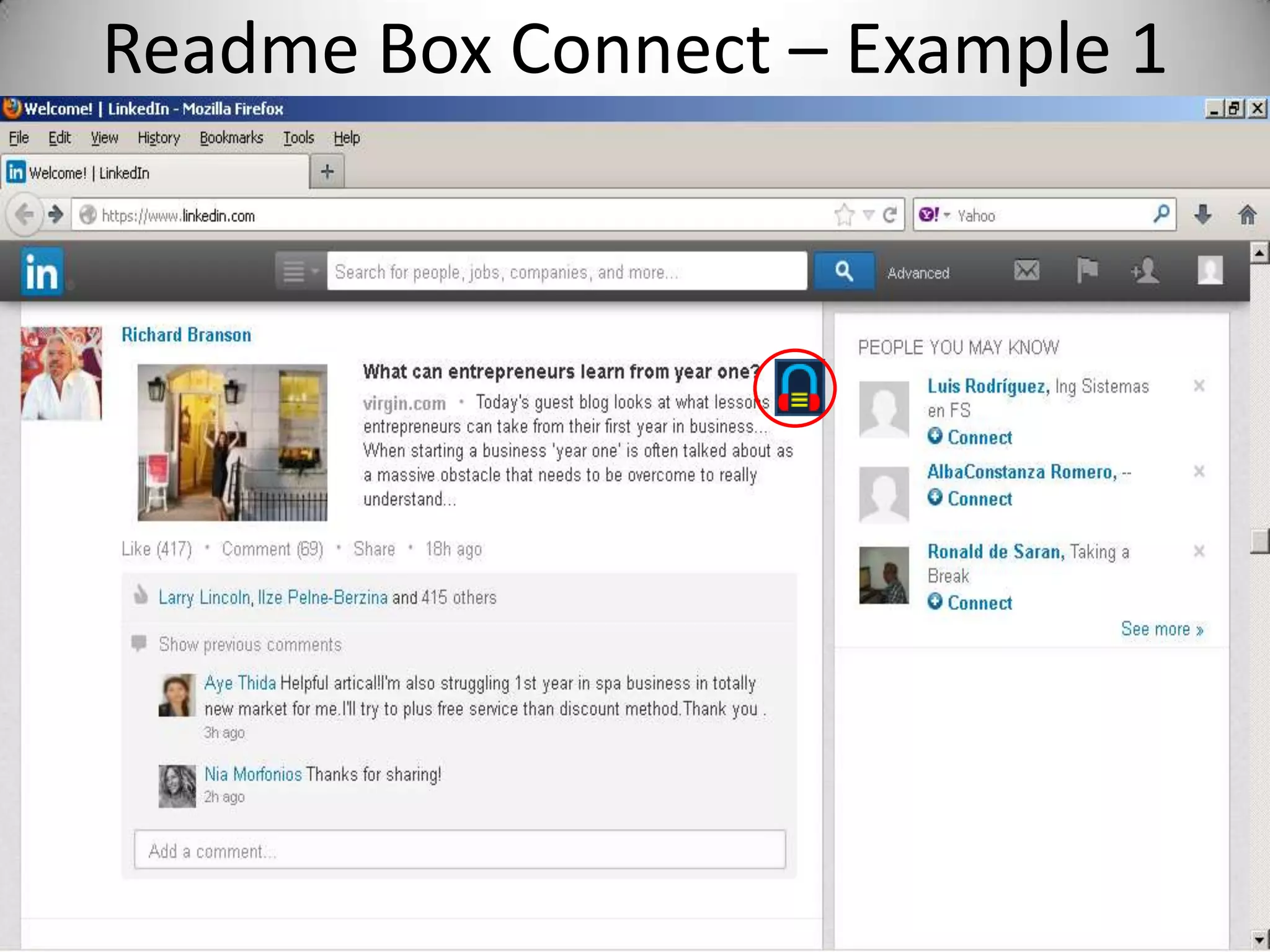Click Comment (69) on the post

[x=273, y=549]
